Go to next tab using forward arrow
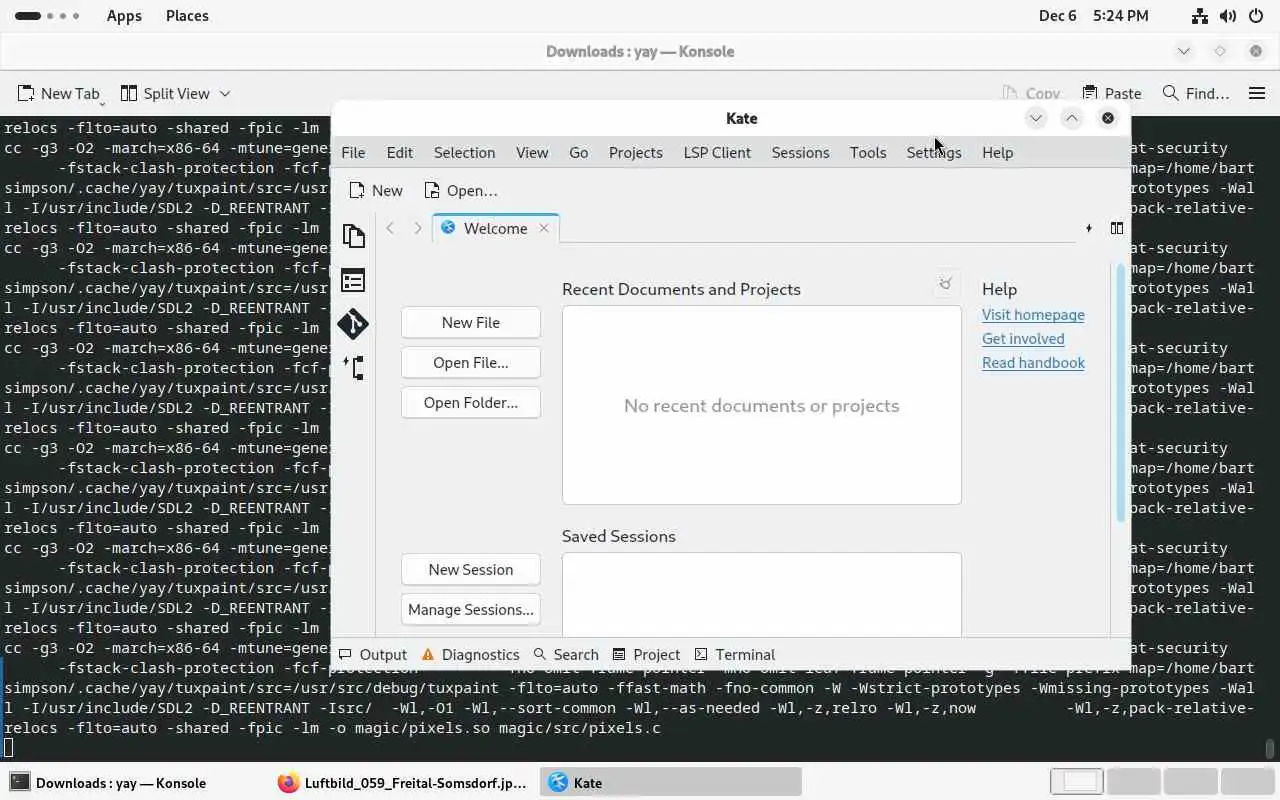The width and height of the screenshot is (1280, 800). click(x=418, y=228)
